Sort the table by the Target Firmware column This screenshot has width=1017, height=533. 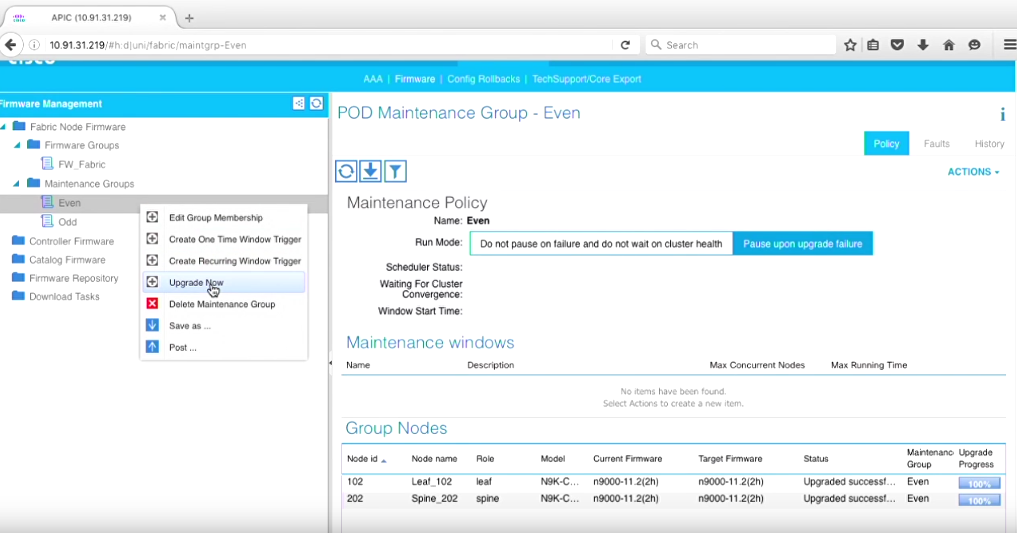pyautogui.click(x=730, y=458)
